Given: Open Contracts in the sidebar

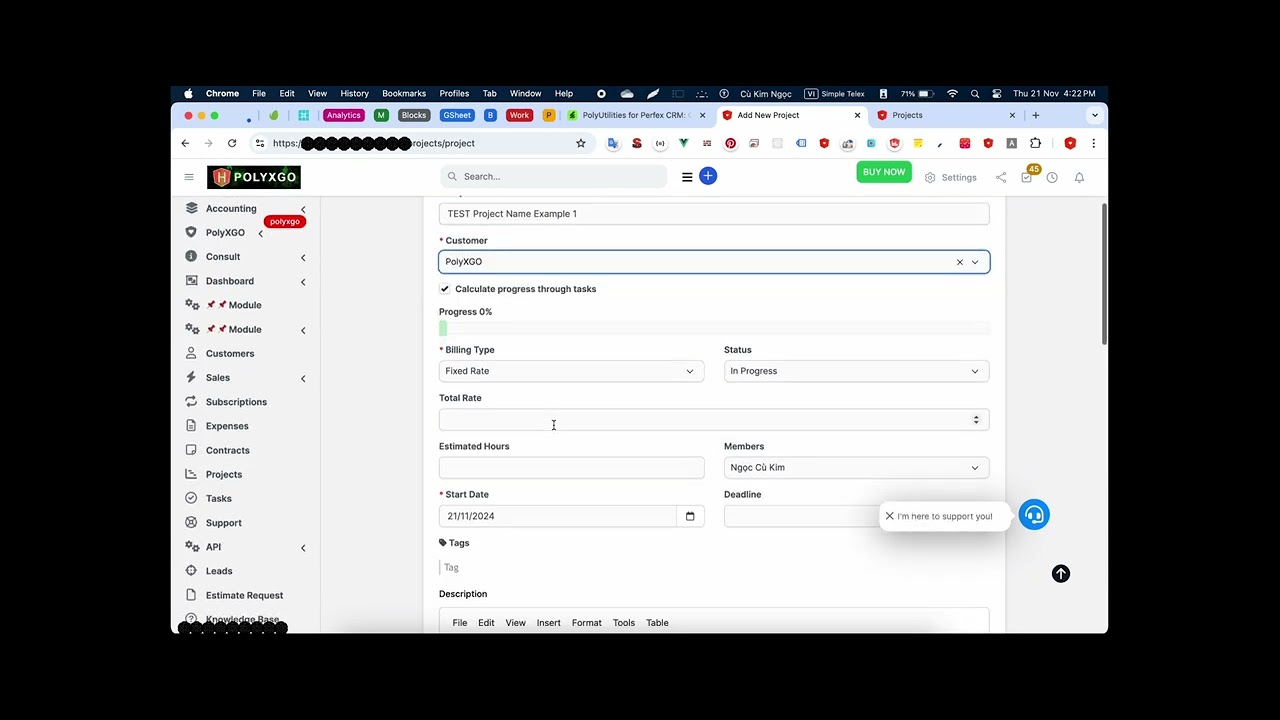Looking at the screenshot, I should [x=228, y=450].
